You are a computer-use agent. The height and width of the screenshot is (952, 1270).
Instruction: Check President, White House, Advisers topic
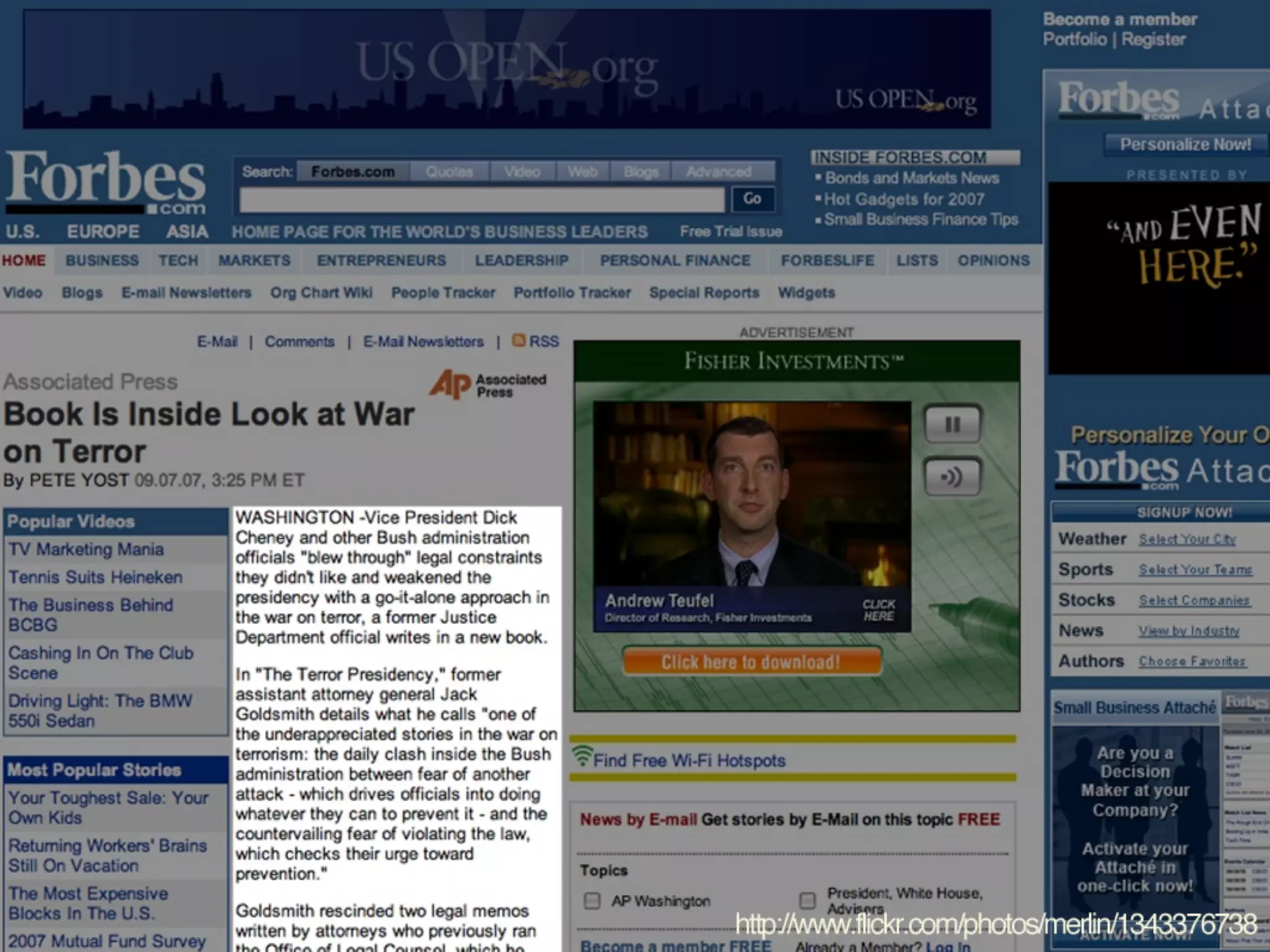807,900
